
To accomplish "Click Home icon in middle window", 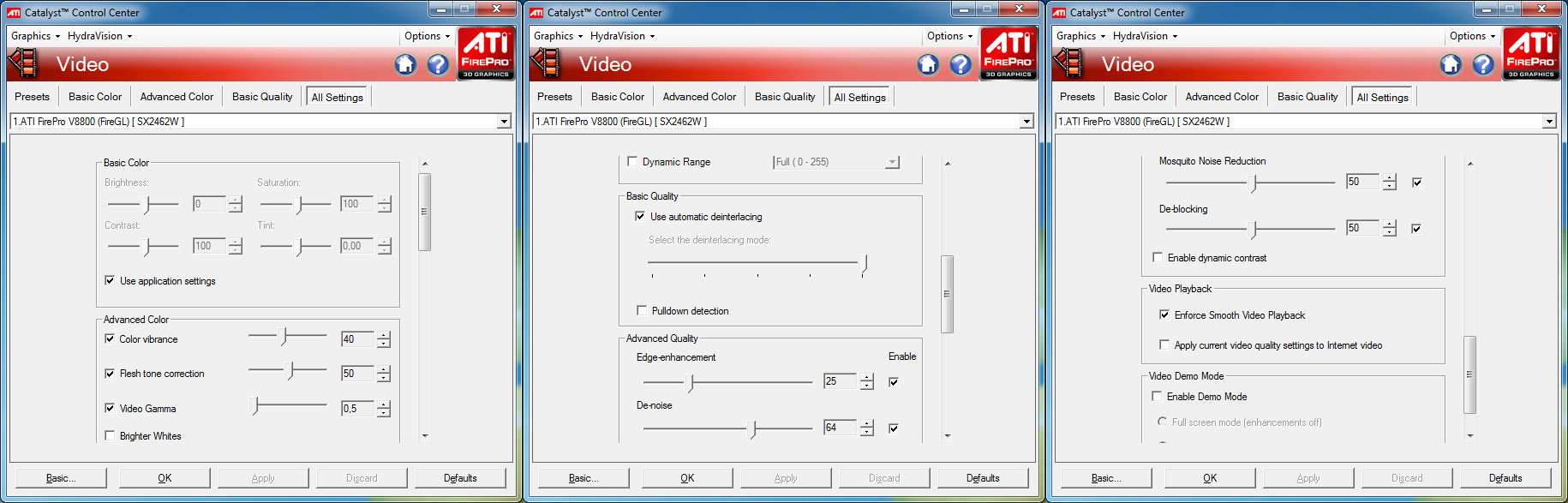I will 928,64.
